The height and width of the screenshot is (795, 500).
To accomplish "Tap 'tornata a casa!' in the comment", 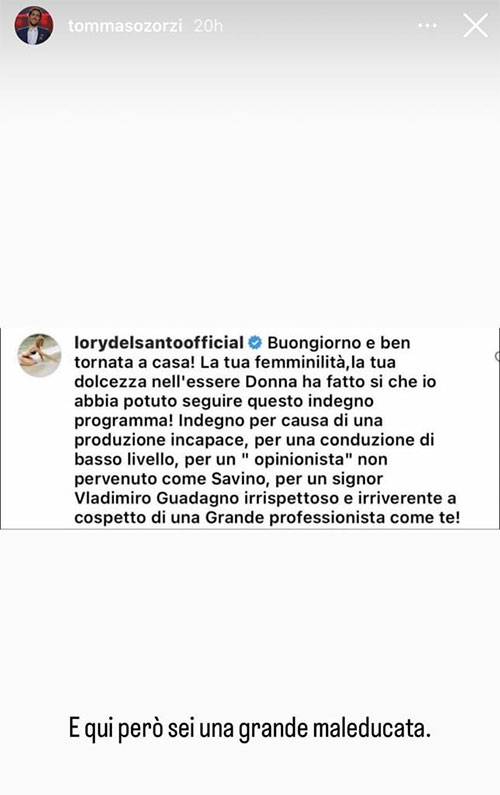I will [x=134, y=363].
